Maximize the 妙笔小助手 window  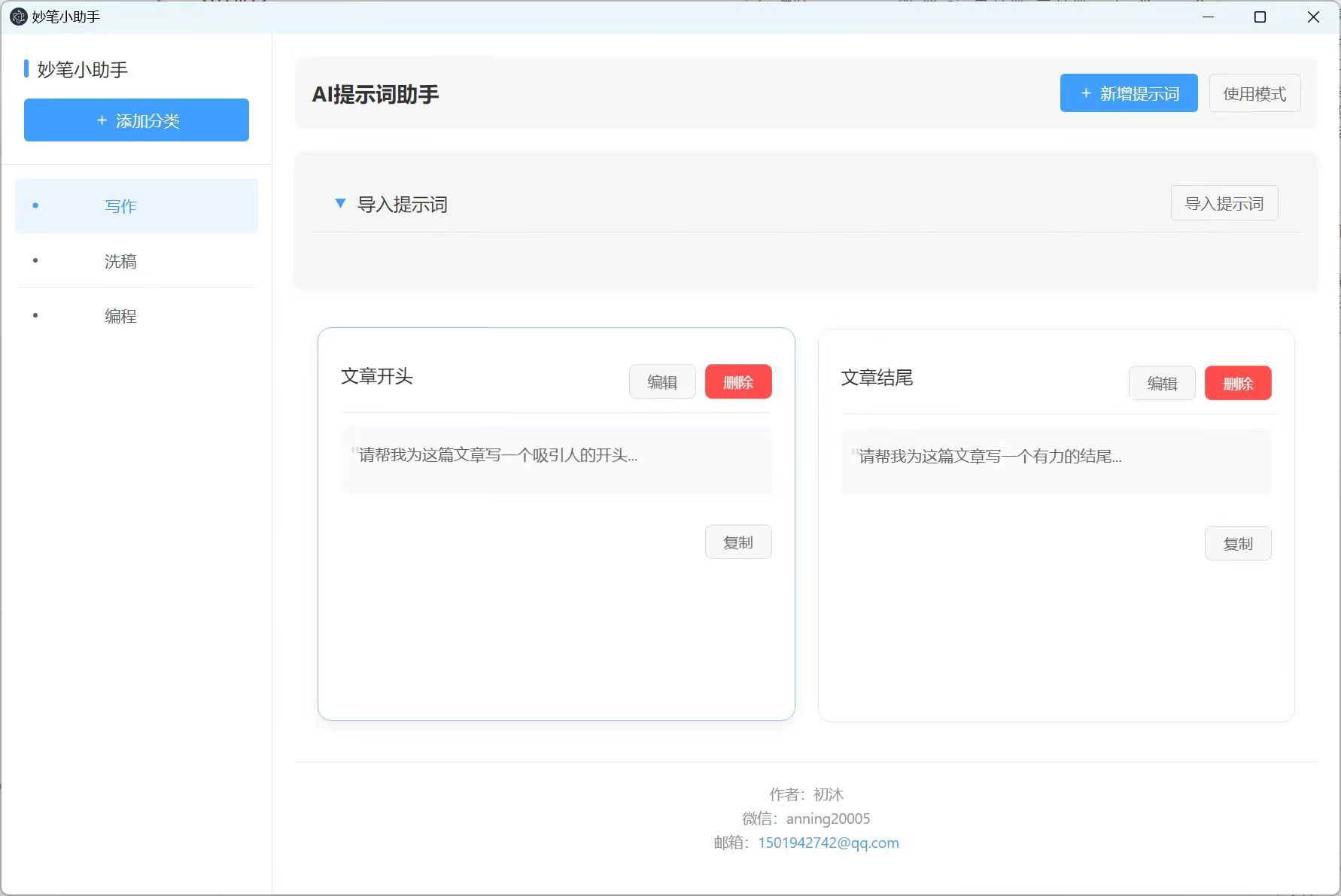(1260, 17)
